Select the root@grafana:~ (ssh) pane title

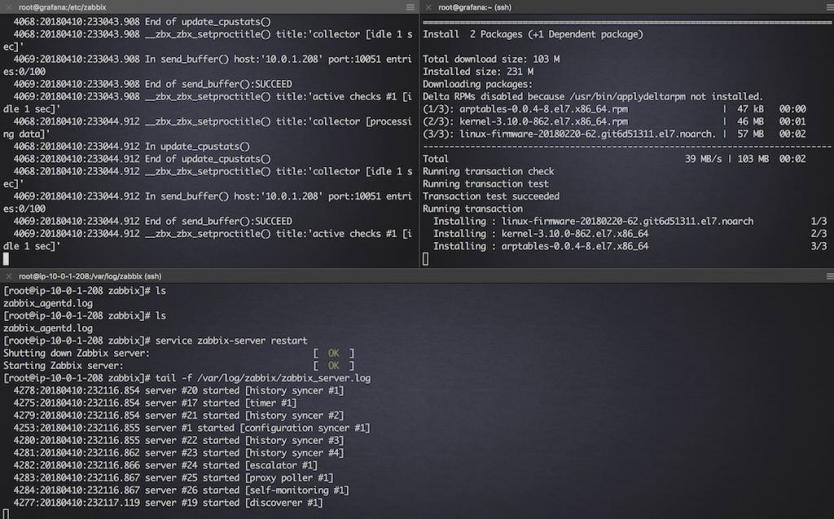click(475, 7)
